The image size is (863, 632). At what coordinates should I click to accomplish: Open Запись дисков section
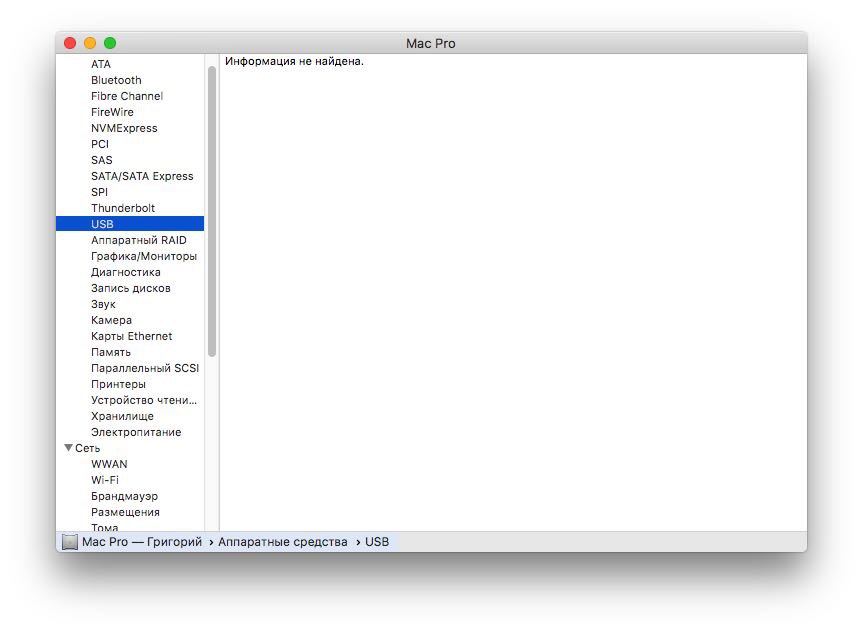[x=130, y=288]
